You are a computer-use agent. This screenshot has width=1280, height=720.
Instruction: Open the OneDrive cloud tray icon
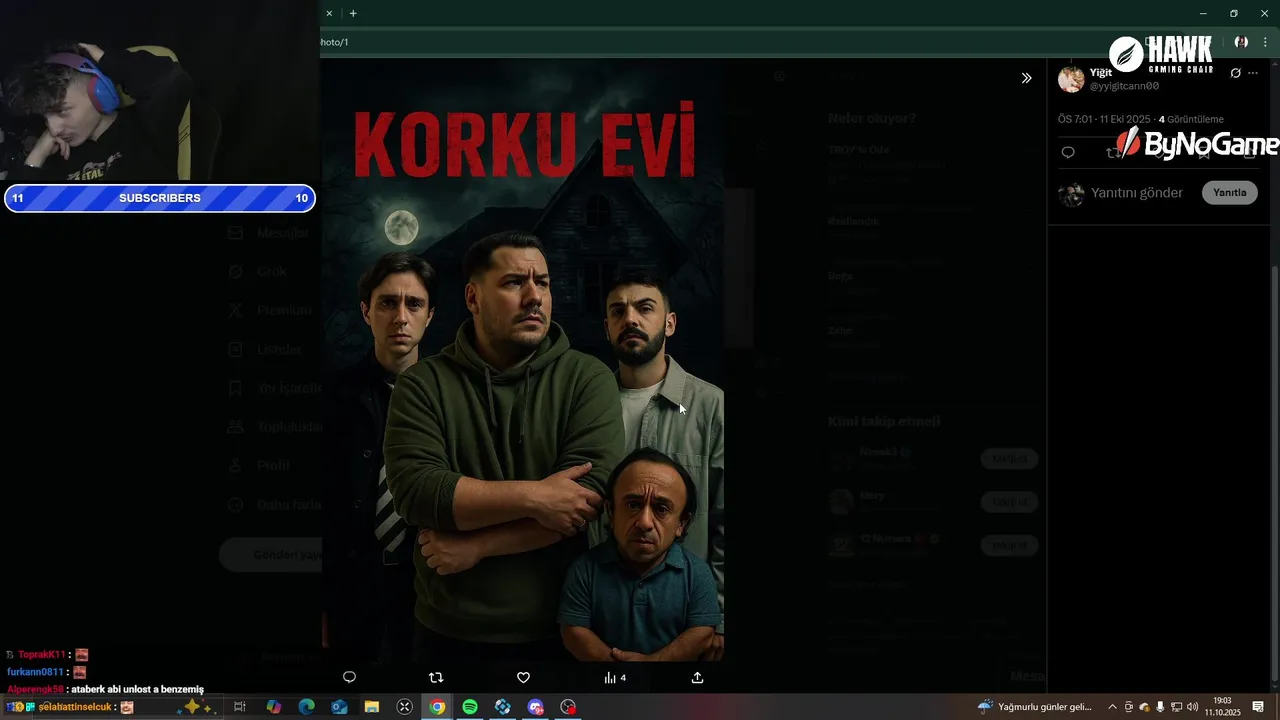(1145, 707)
